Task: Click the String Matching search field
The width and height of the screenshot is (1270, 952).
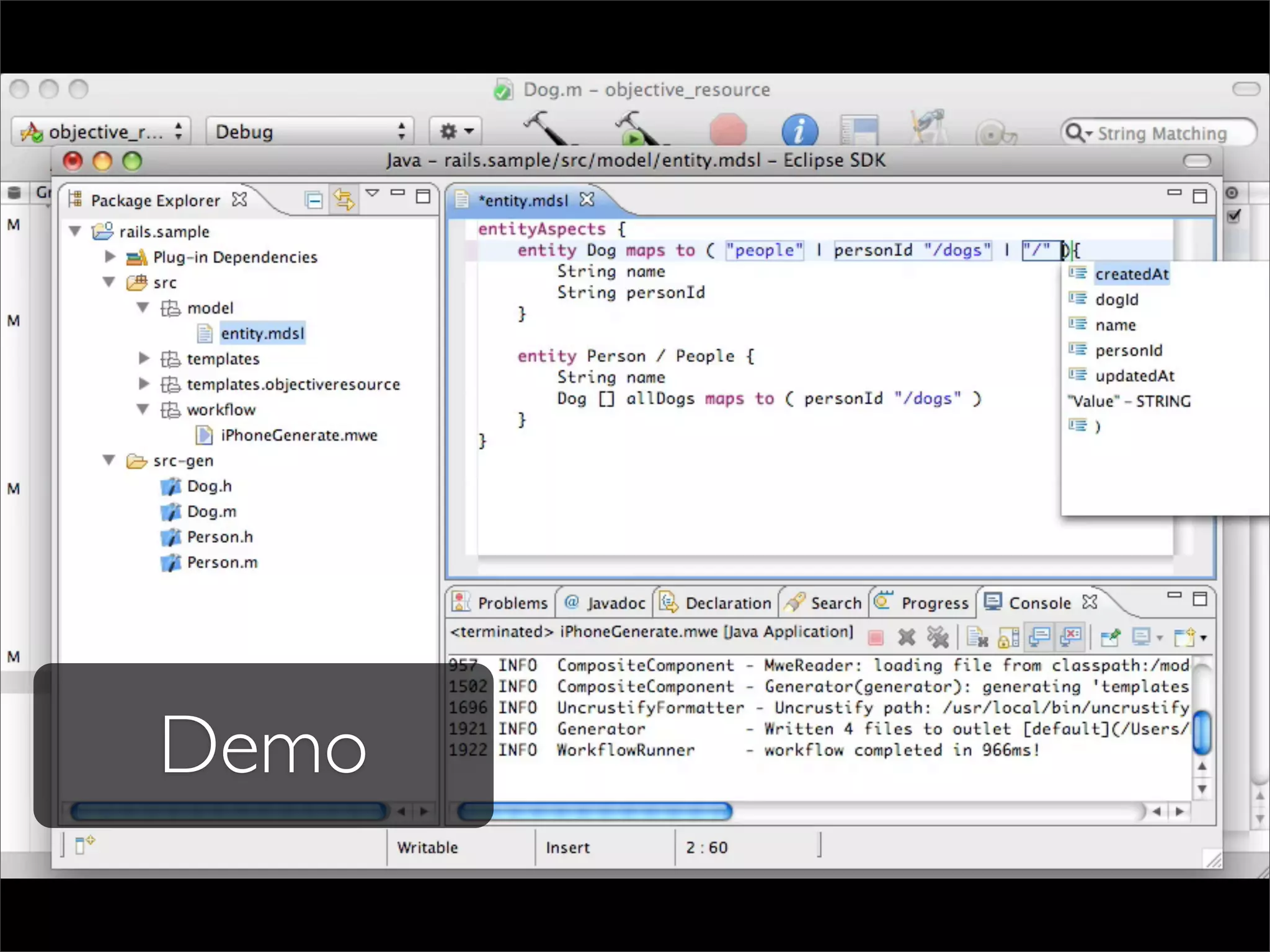Action: (1158, 133)
